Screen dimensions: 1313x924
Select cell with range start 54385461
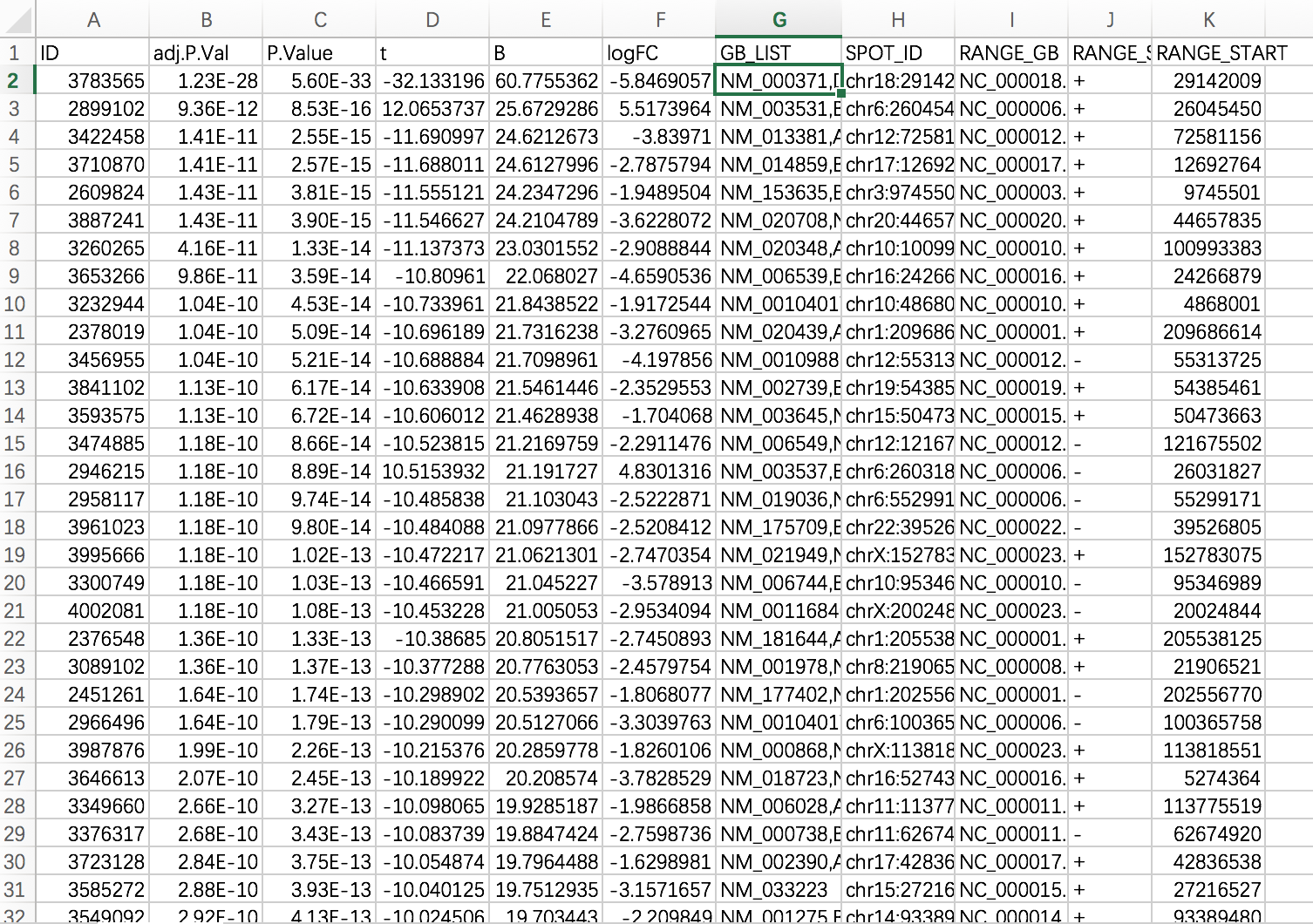coord(1208,387)
